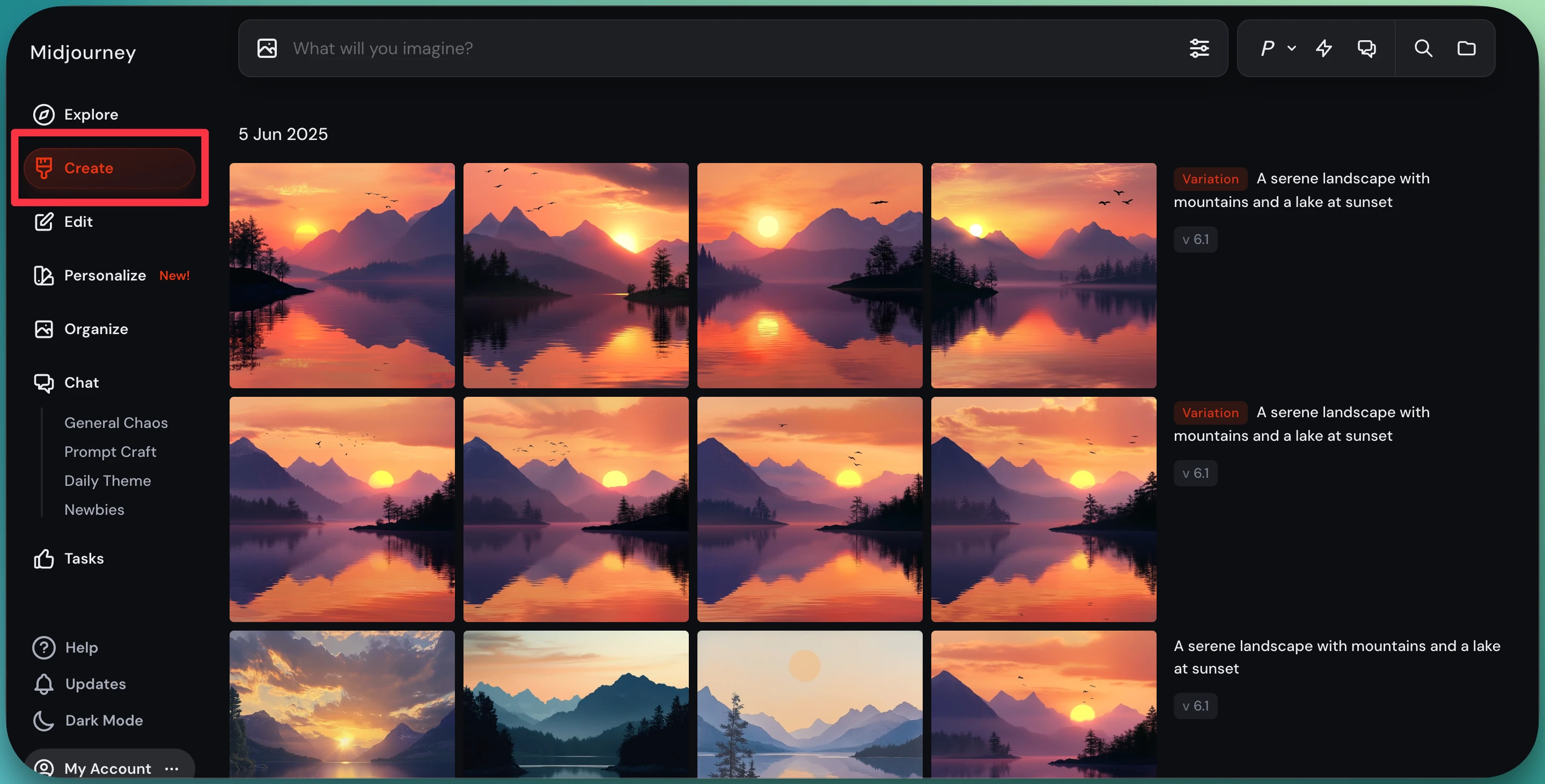Open the Daily Theme chat room
The image size is (1545, 784).
[107, 480]
